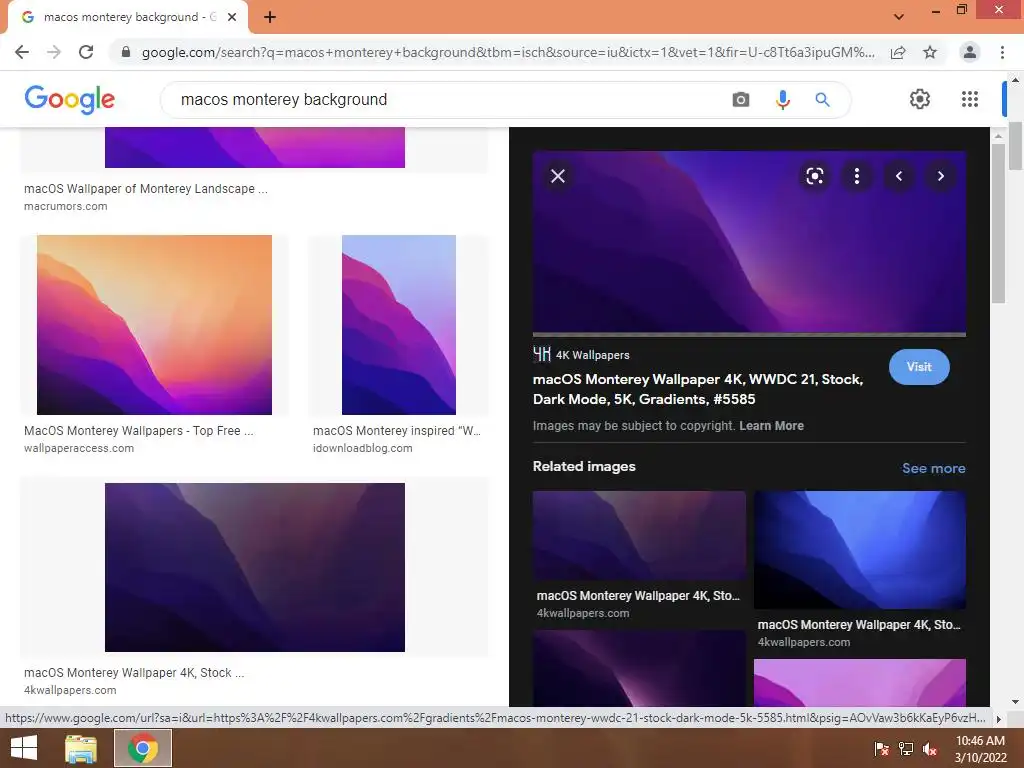Click the idownloadblog.com source text
The height and width of the screenshot is (768, 1024).
[362, 449]
